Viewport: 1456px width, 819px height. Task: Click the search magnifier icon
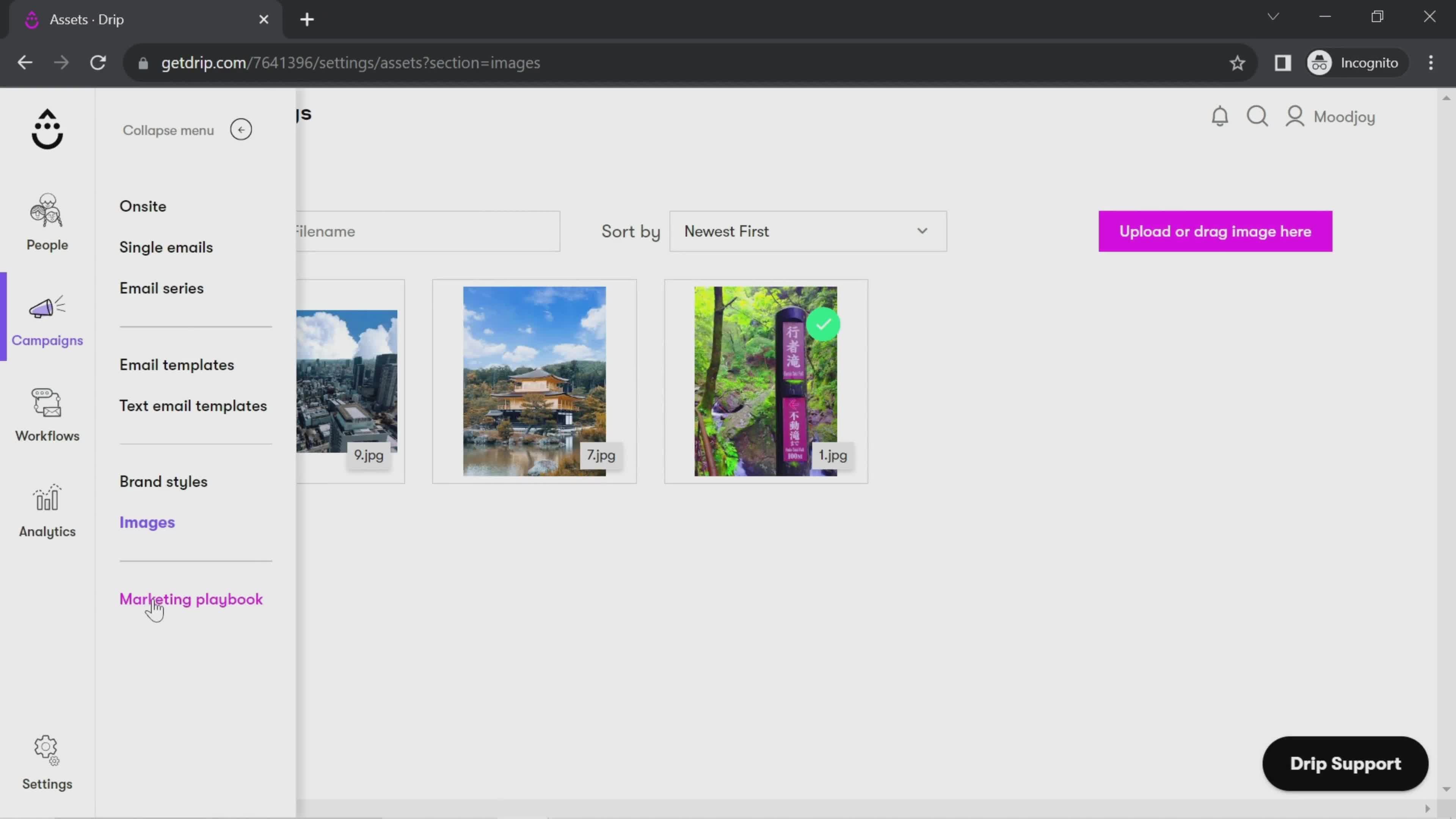[x=1258, y=116]
